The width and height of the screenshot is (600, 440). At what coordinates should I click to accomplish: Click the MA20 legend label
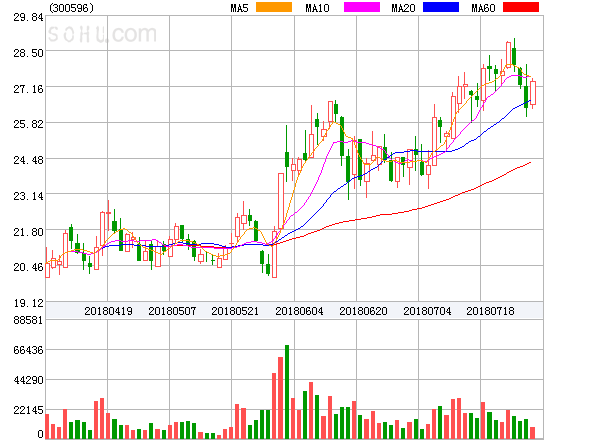pyautogui.click(x=403, y=8)
